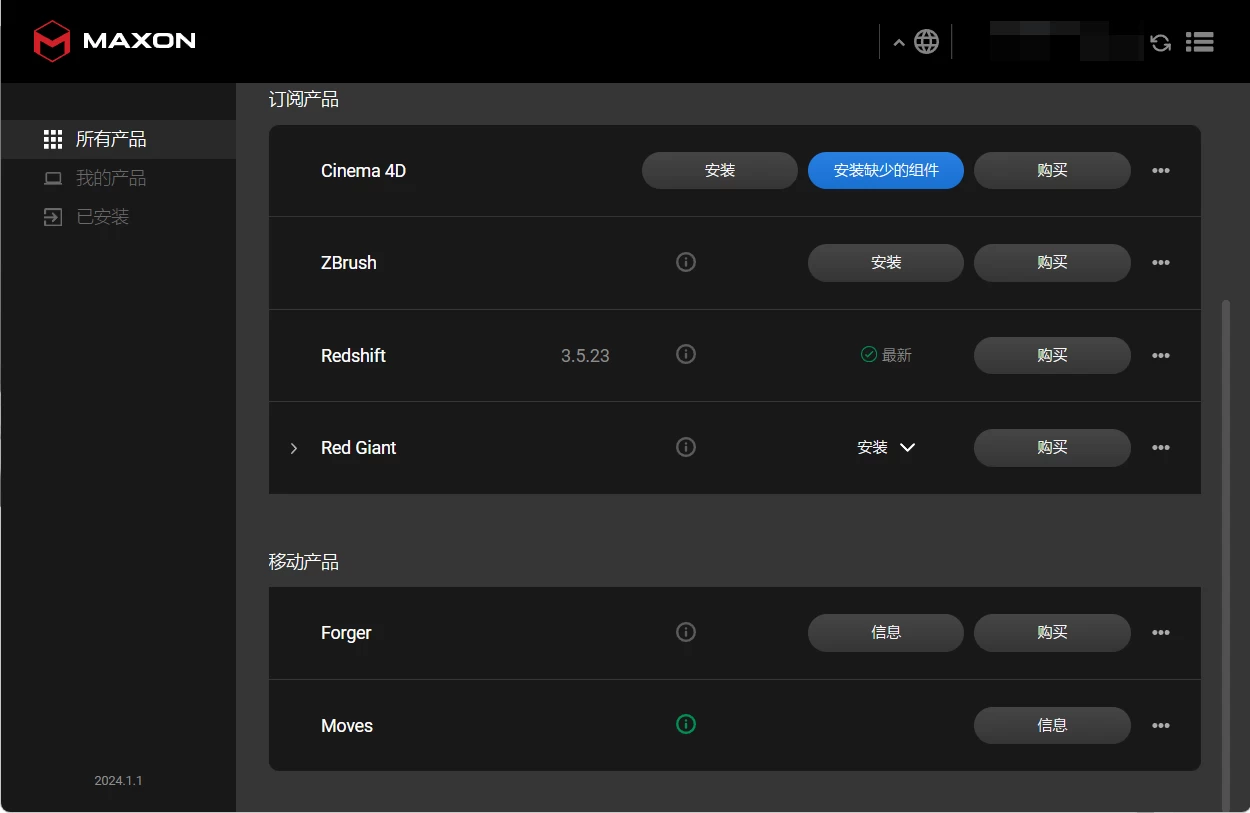The width and height of the screenshot is (1250, 813).
Task: Click the 移动产品 section heading
Action: (304, 562)
